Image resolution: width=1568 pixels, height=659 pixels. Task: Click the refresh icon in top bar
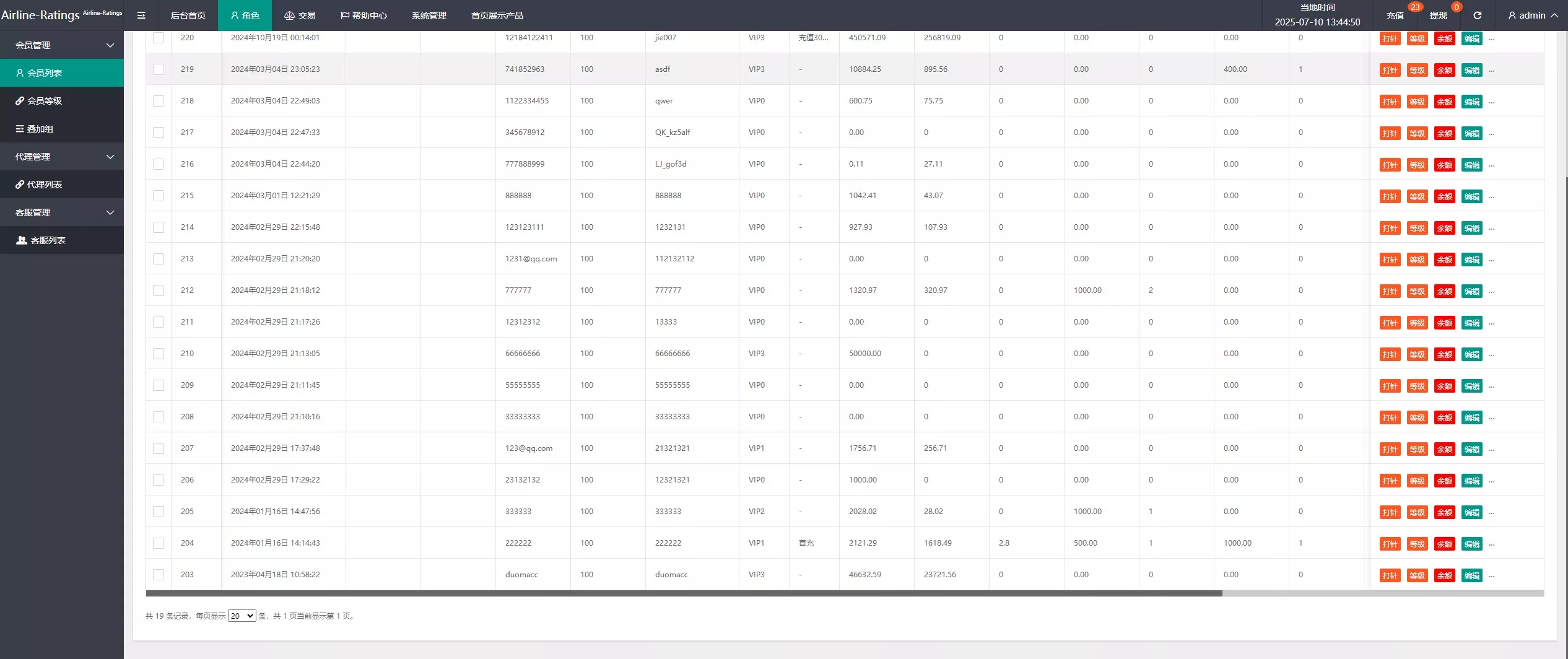1477,15
